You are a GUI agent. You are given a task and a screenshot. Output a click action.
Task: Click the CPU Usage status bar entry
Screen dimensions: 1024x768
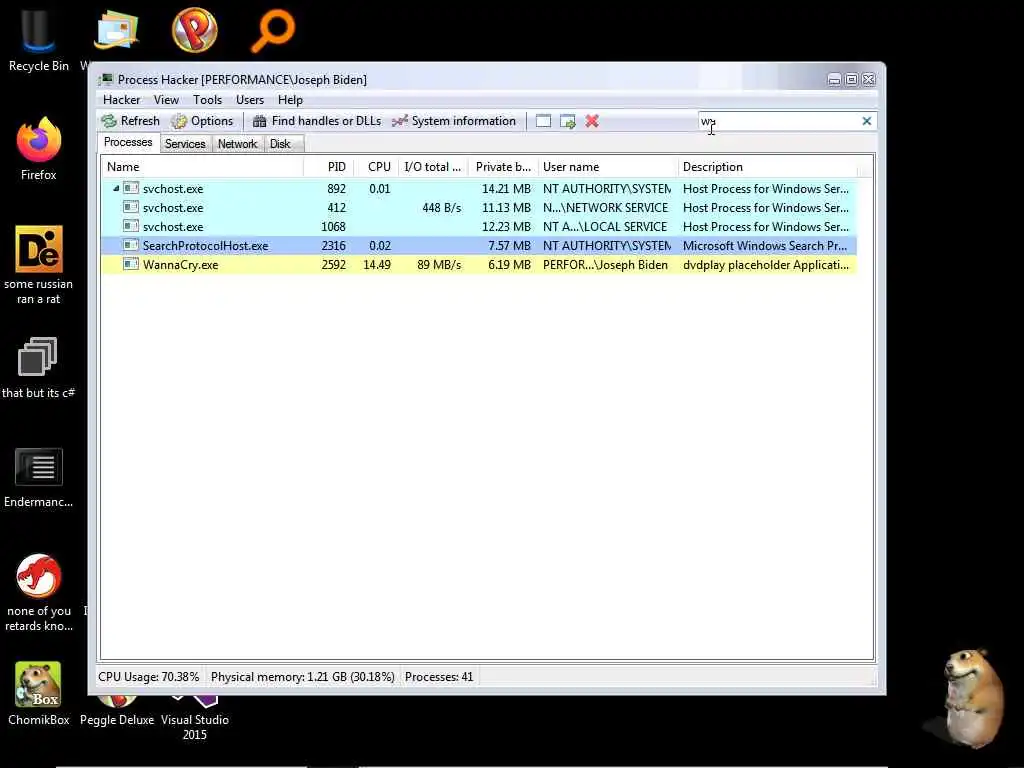click(149, 677)
